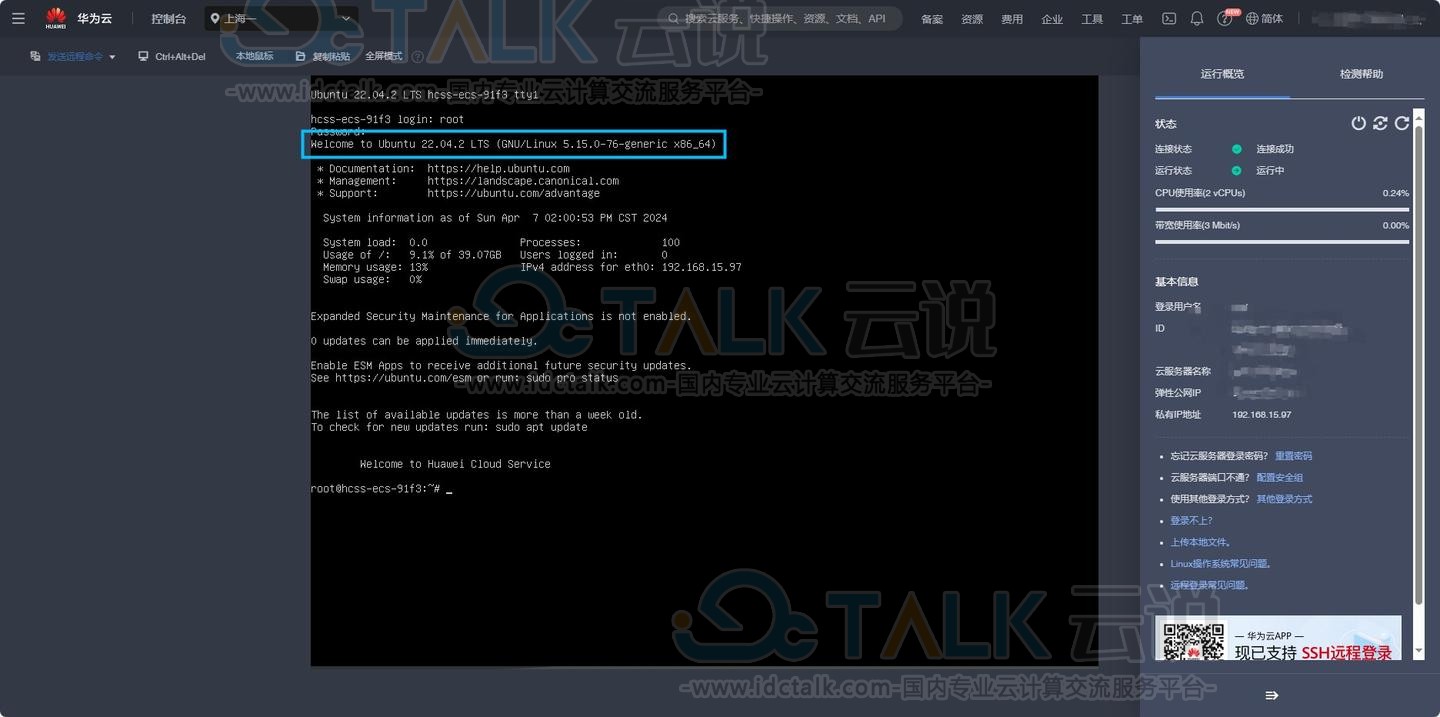Click the fullscreen mode help tooltip icon

click(418, 57)
